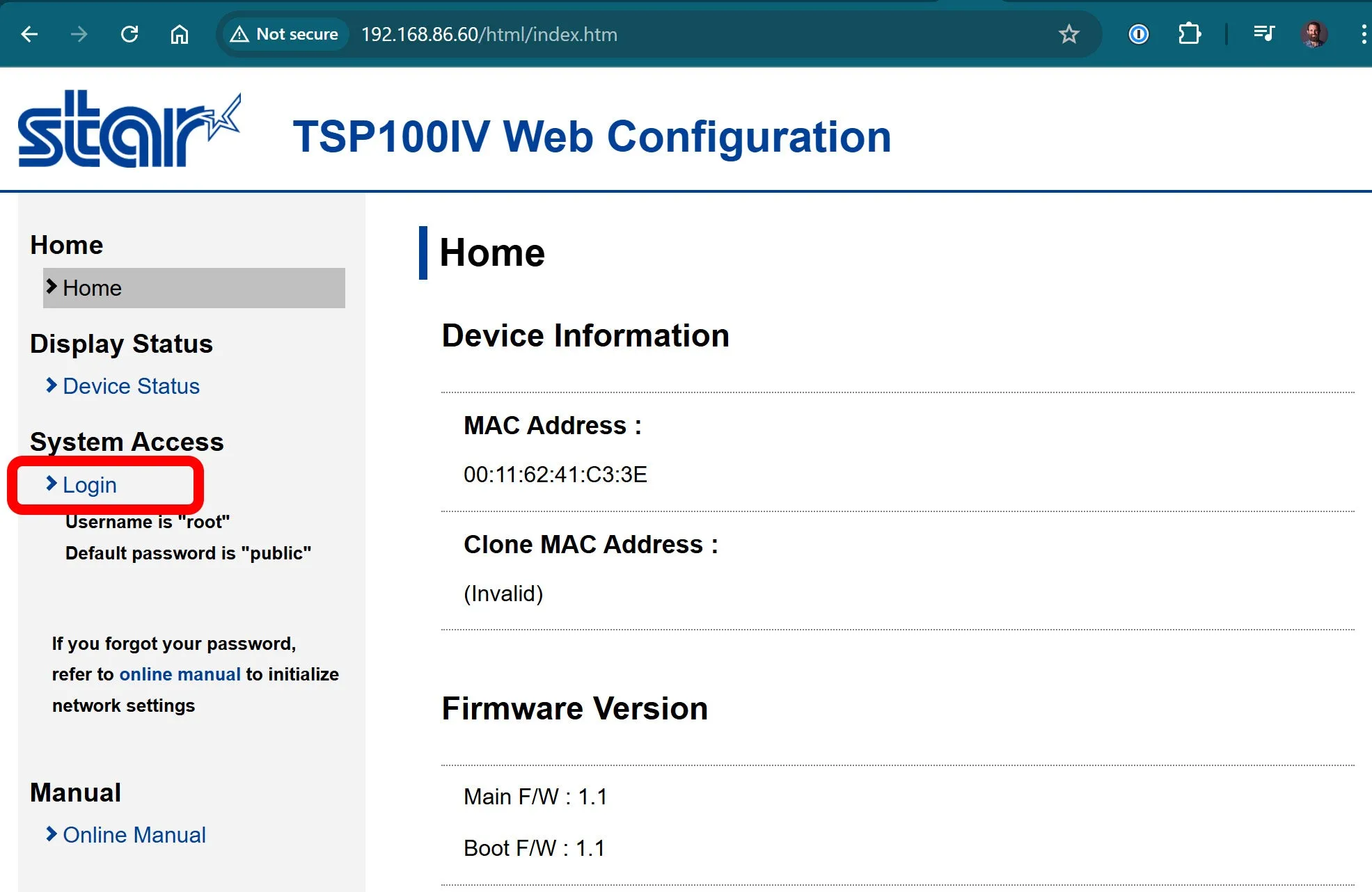Screen dimensions: 1372x892
Task: Open the browser home page
Action: coord(180,34)
